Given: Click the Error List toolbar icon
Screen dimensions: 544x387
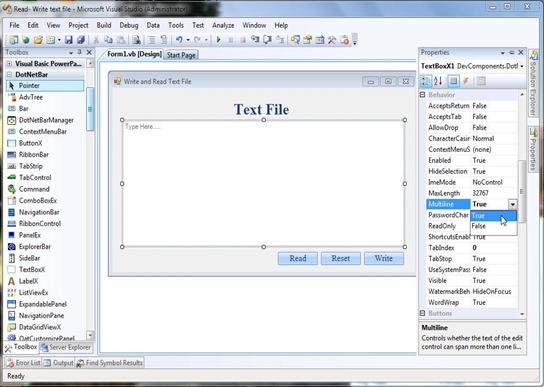Looking at the screenshot, I should click(344, 40).
